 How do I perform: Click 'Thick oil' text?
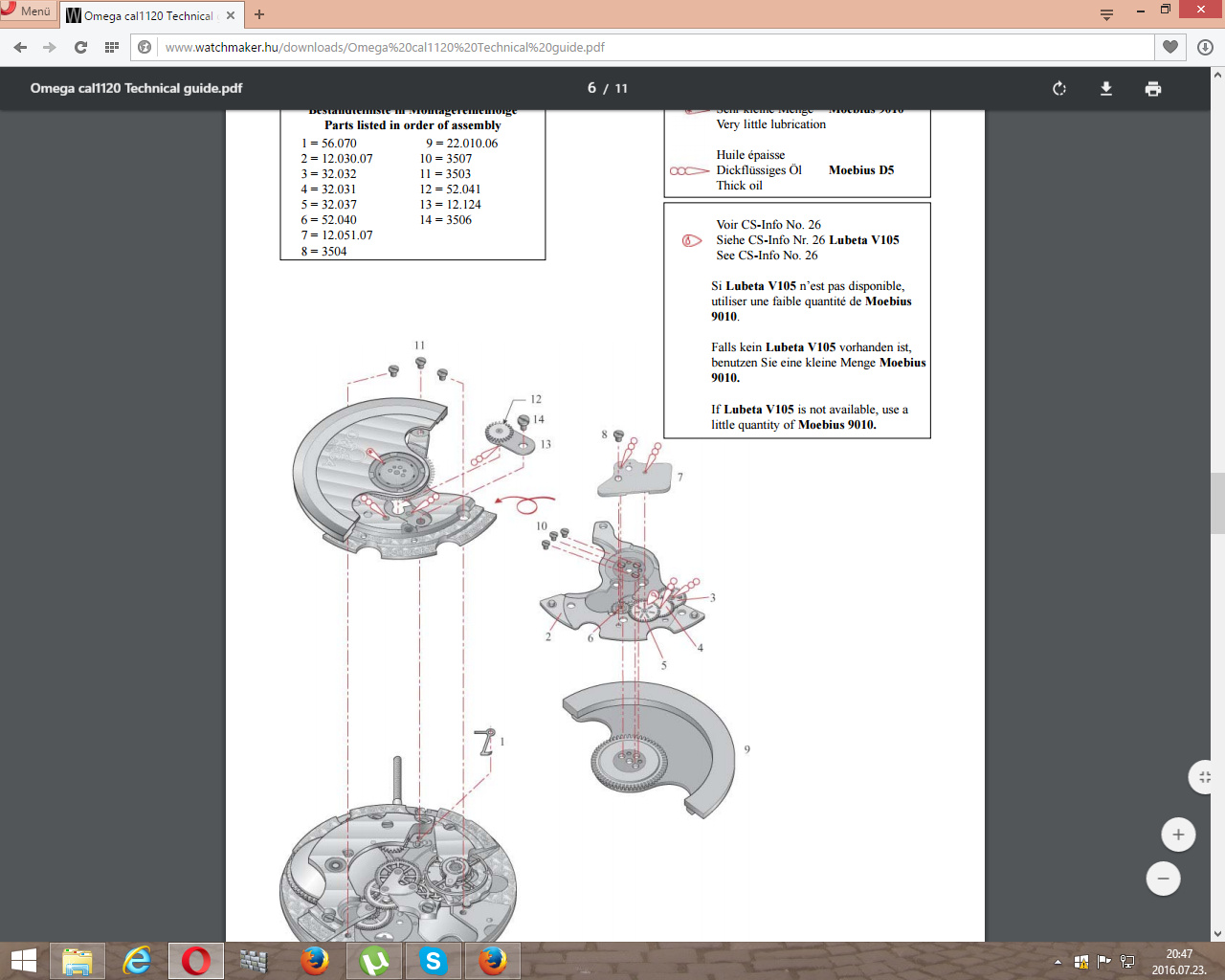point(739,186)
